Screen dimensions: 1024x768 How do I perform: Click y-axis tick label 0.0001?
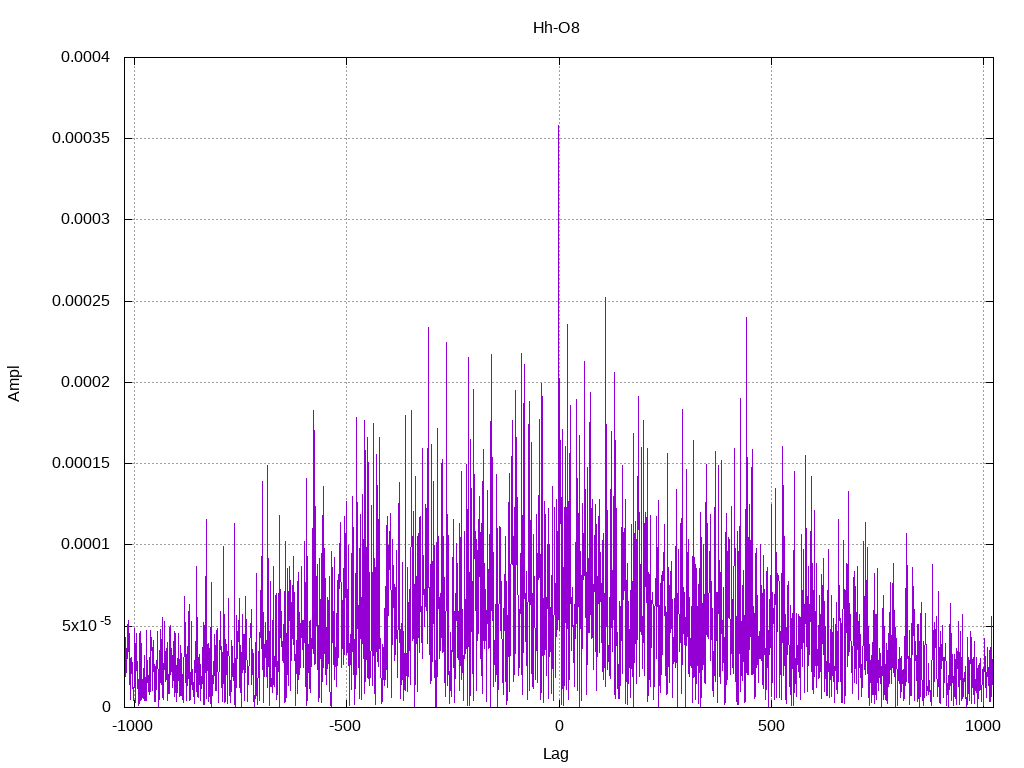[x=86, y=544]
